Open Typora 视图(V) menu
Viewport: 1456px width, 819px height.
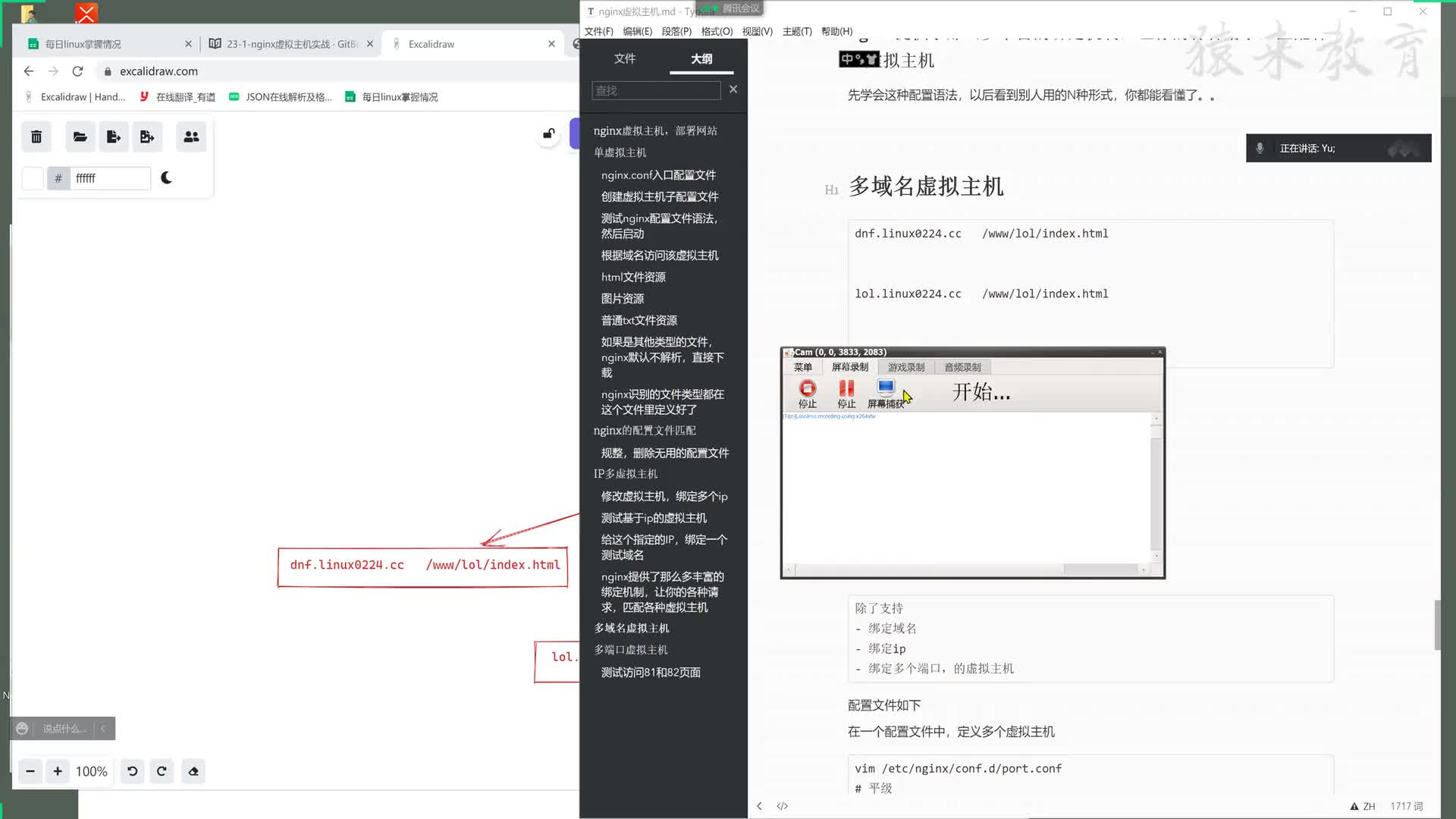[x=757, y=31]
